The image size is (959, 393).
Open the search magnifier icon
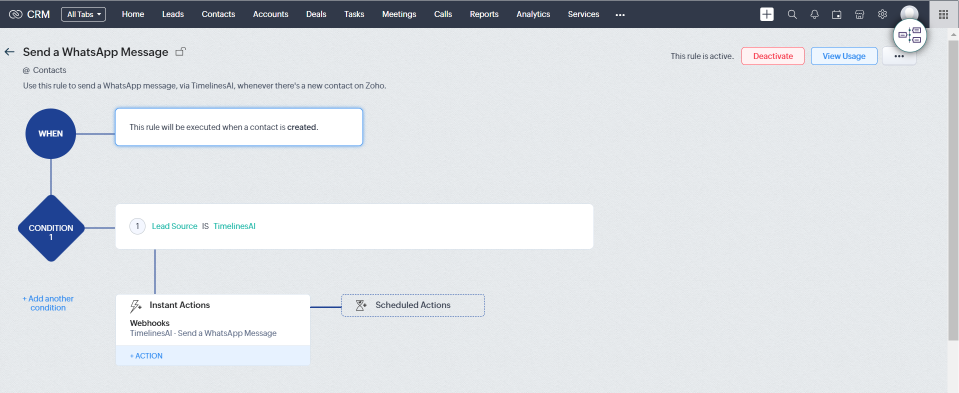click(x=792, y=14)
